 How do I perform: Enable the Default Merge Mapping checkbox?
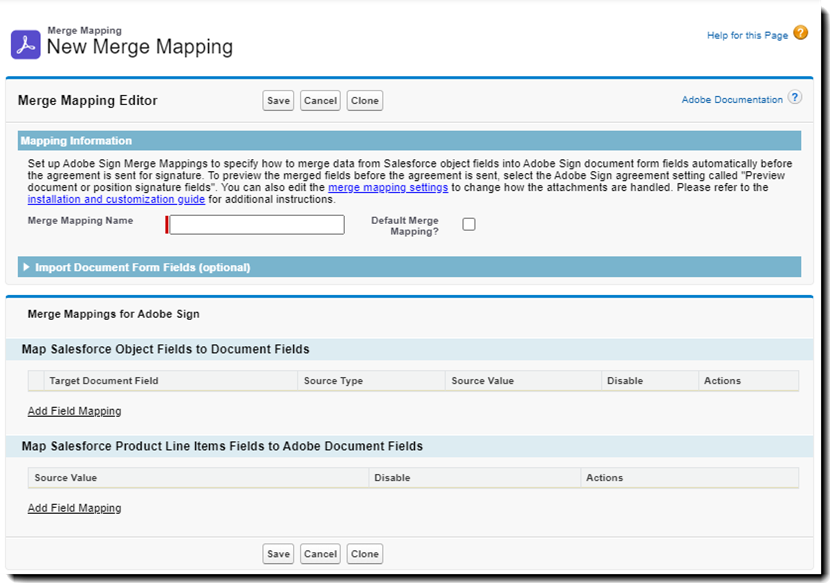[x=469, y=225]
